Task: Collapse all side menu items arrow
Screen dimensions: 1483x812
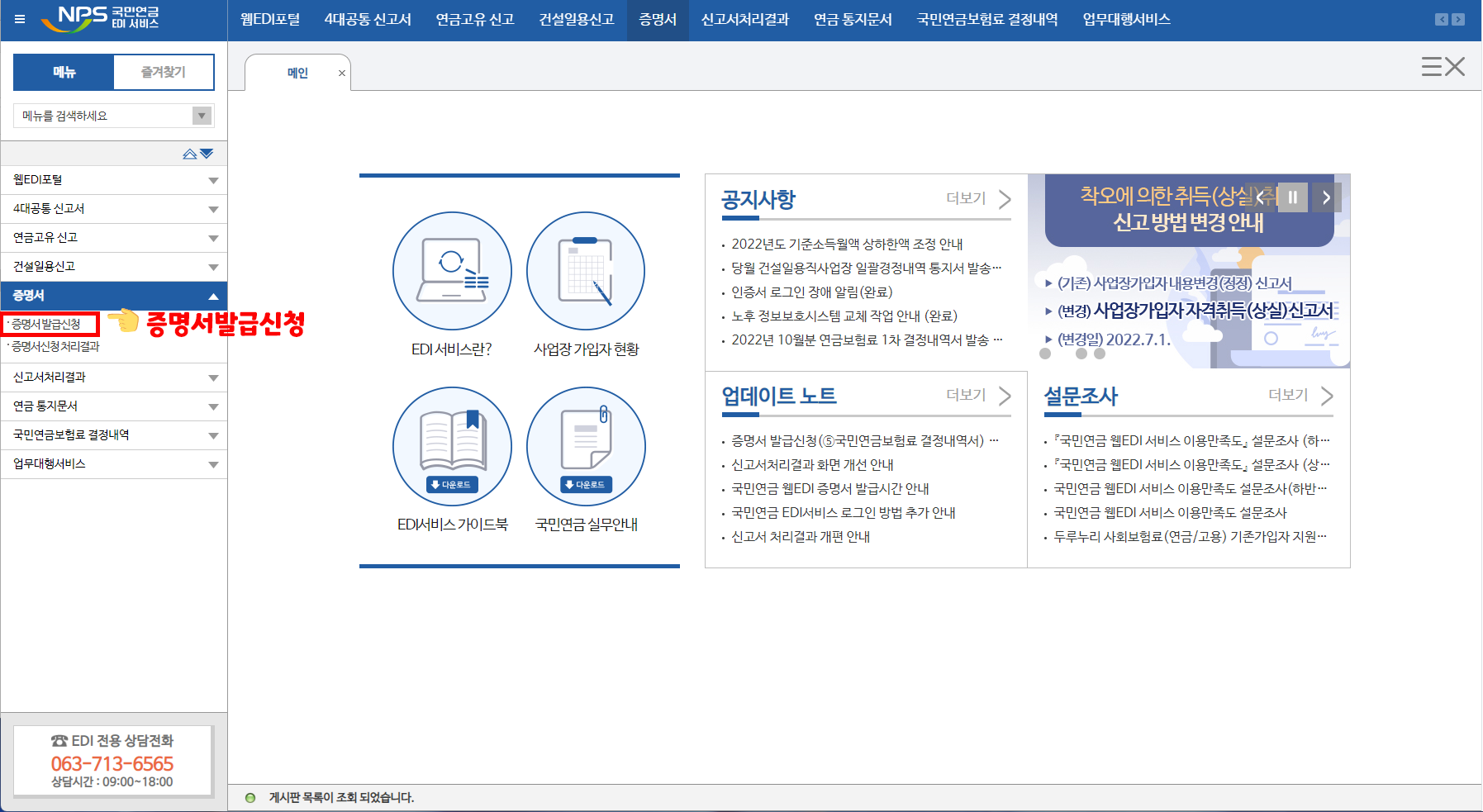Action: pos(190,154)
